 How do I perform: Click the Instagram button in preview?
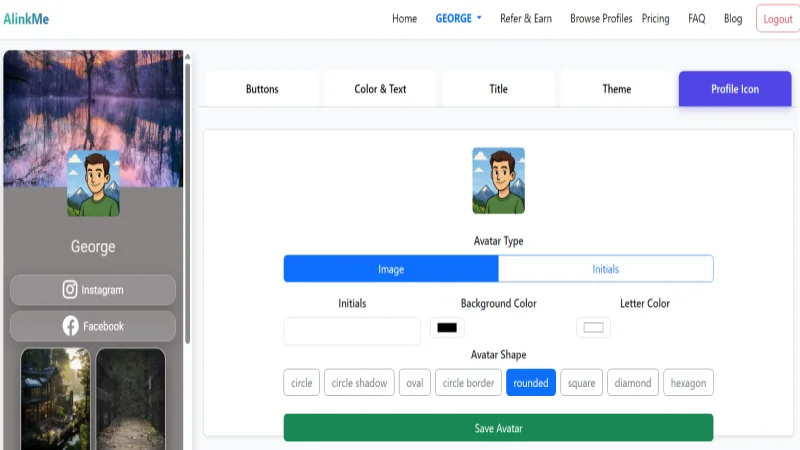(x=93, y=290)
